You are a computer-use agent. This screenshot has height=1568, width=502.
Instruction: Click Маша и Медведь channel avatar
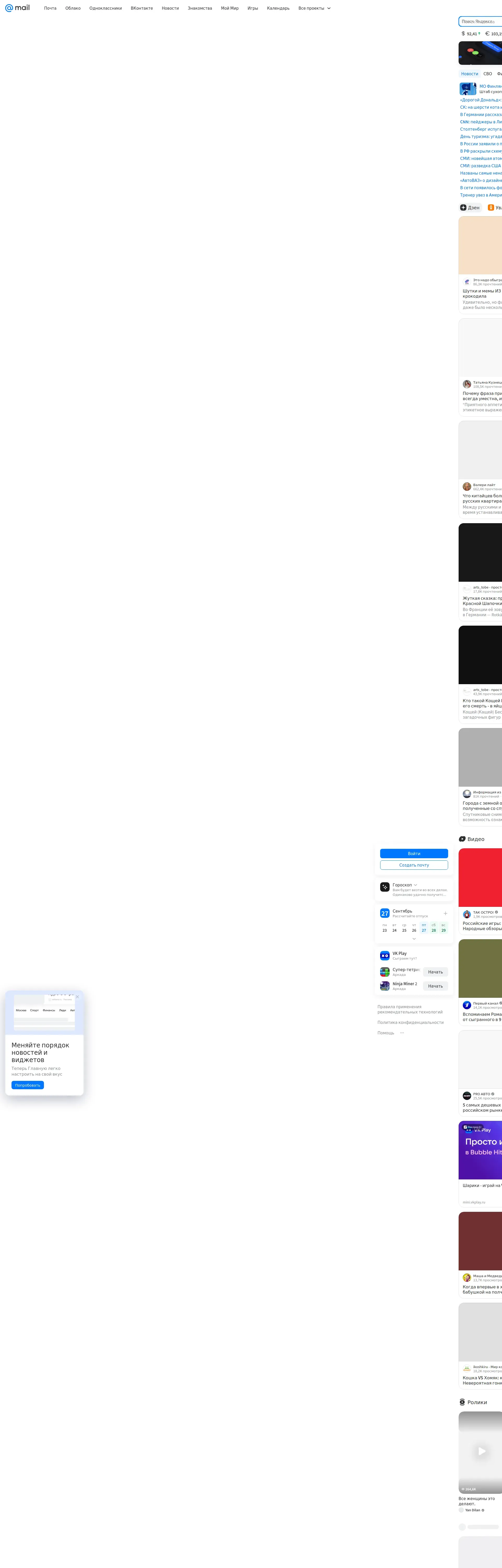[x=467, y=1278]
